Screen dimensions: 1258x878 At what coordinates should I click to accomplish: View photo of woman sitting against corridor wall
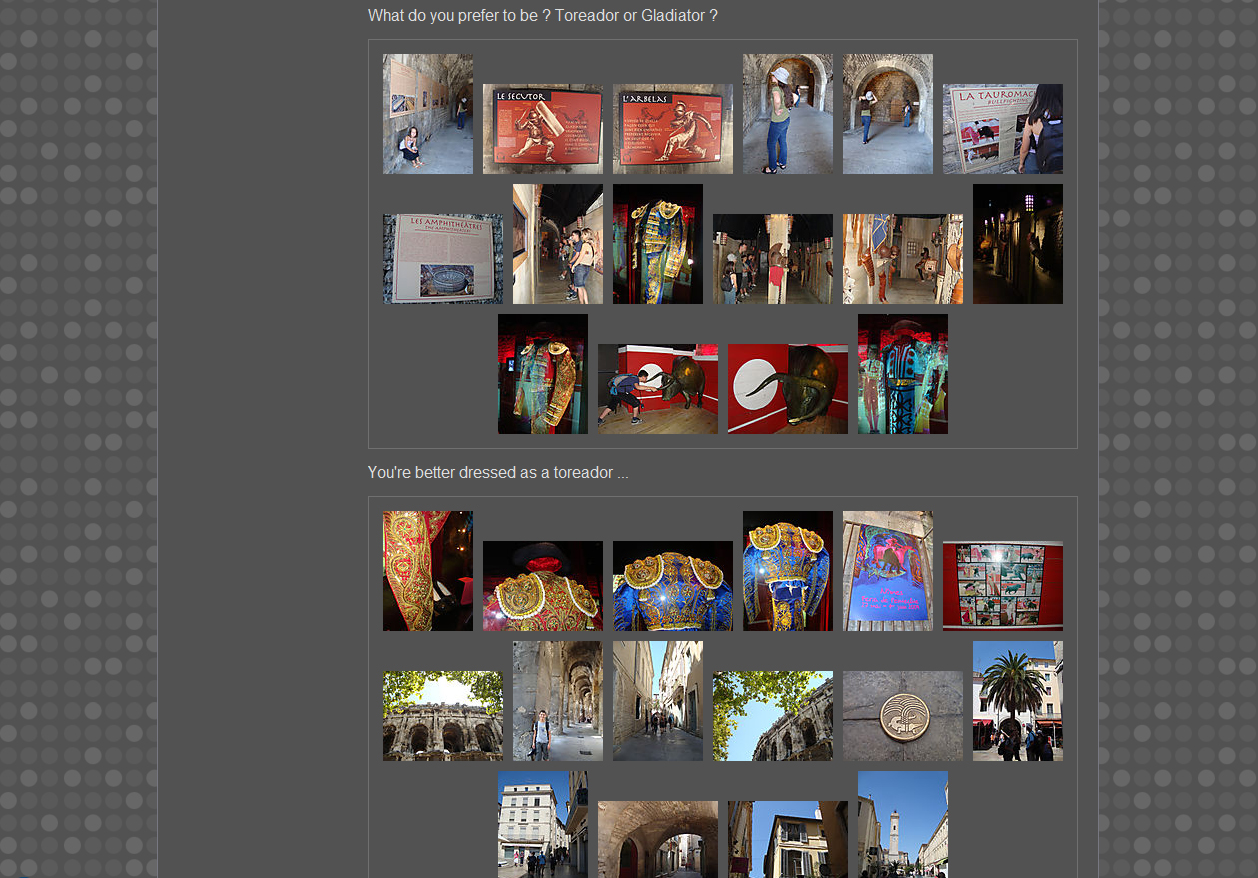(x=427, y=114)
